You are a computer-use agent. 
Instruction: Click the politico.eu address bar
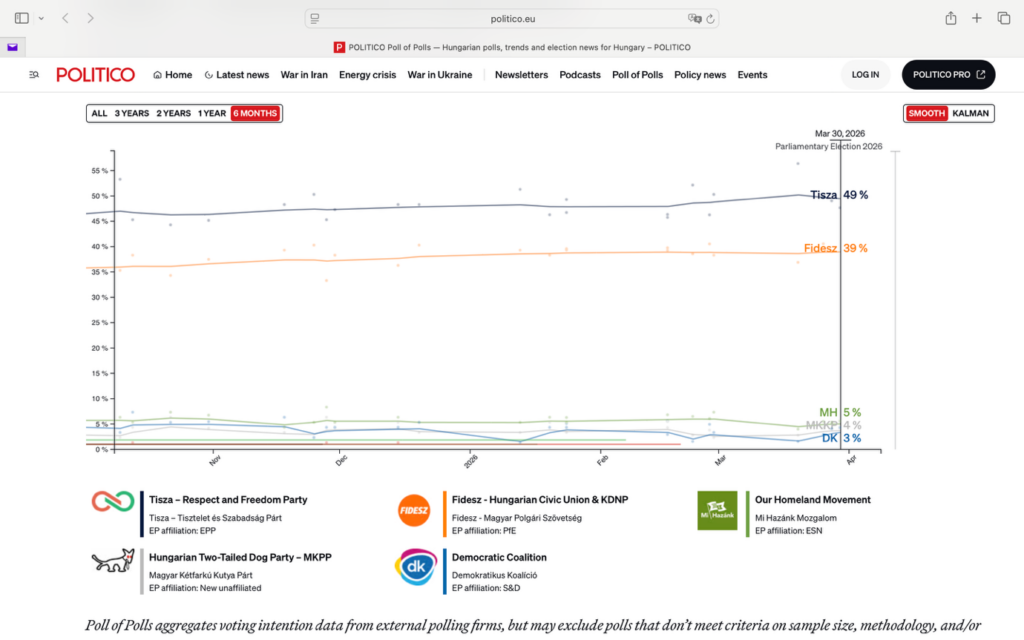point(512,18)
